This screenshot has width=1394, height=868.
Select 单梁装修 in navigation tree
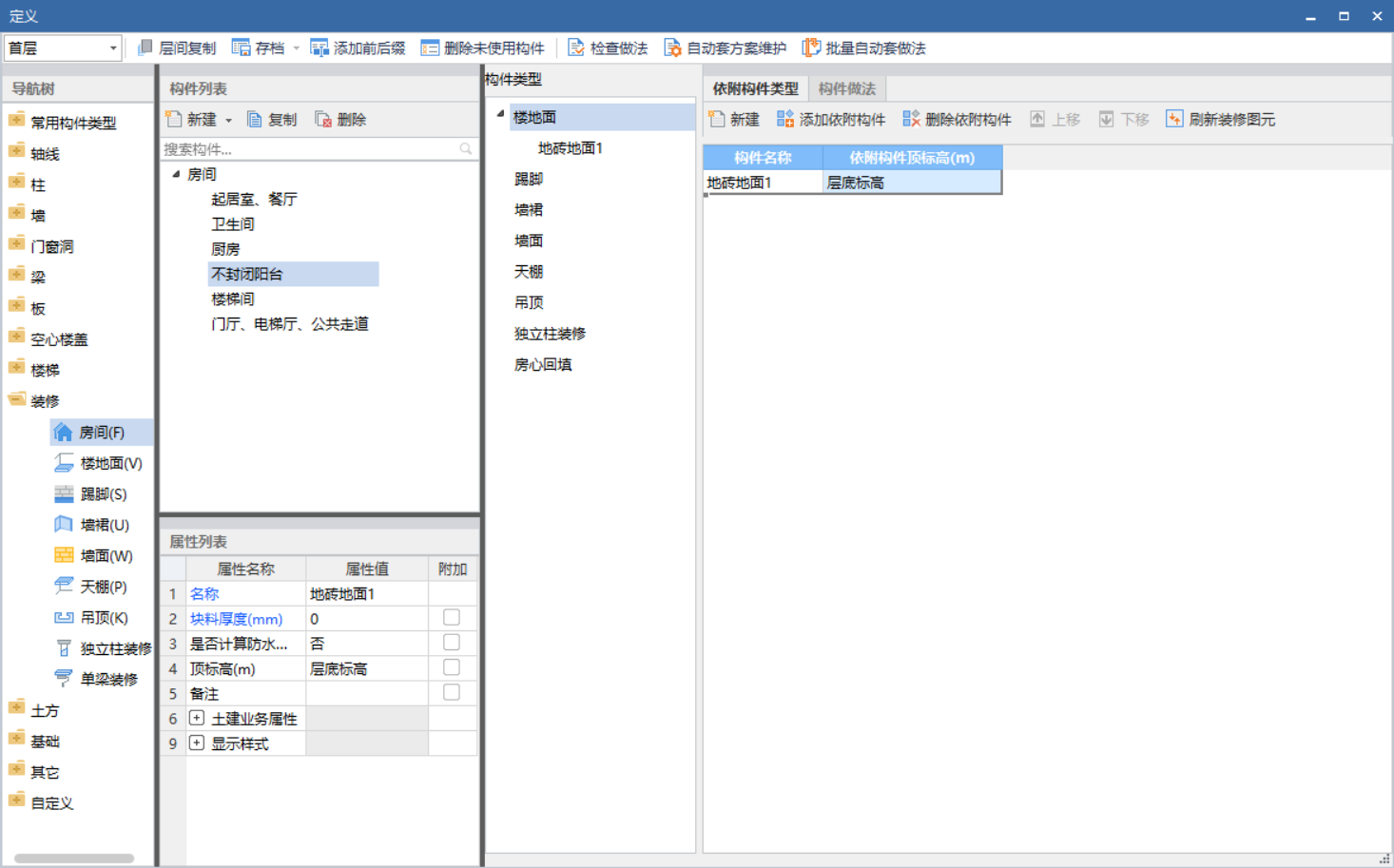coord(96,679)
